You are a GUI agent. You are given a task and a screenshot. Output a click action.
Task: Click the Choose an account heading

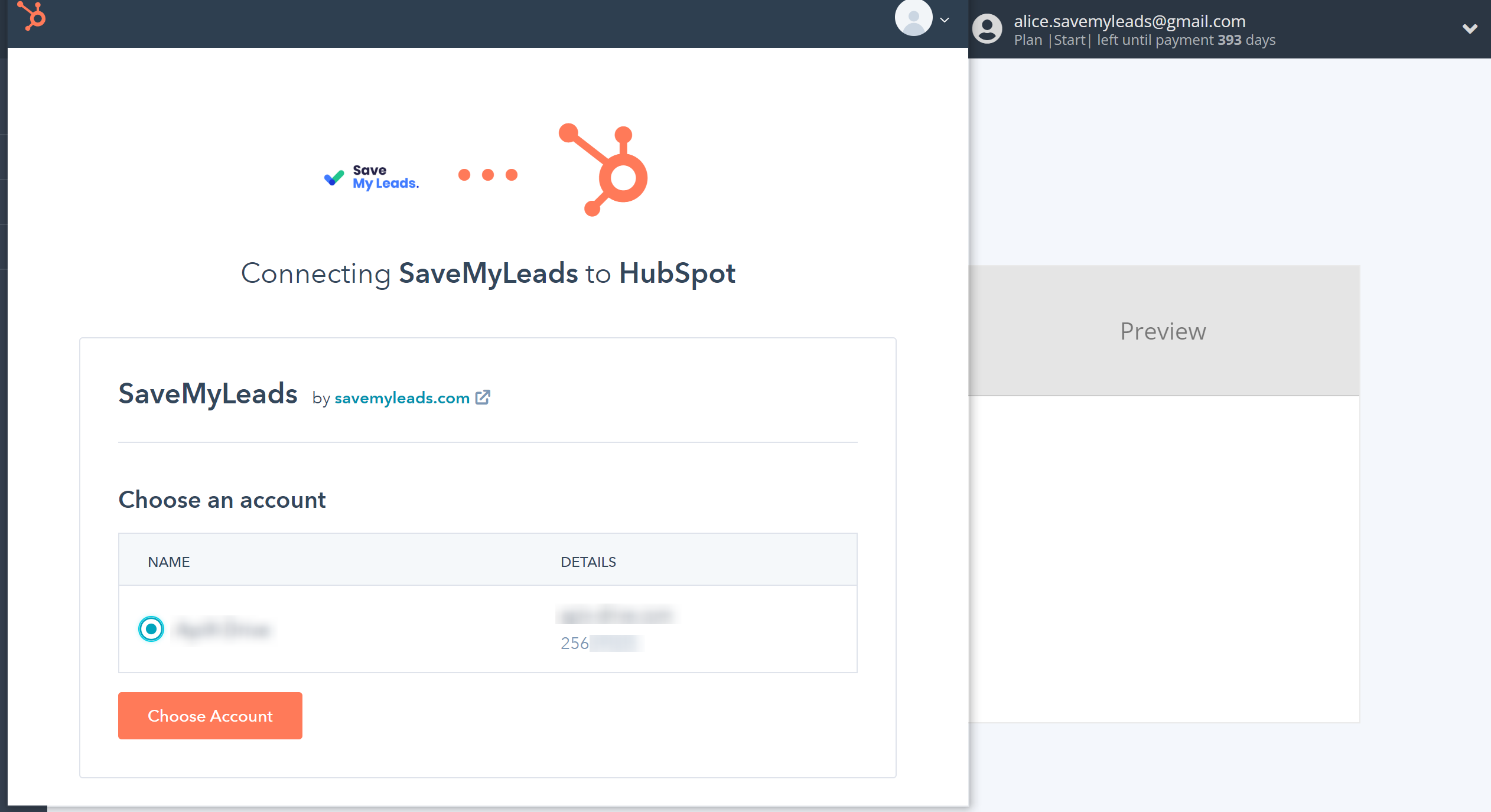(x=222, y=500)
